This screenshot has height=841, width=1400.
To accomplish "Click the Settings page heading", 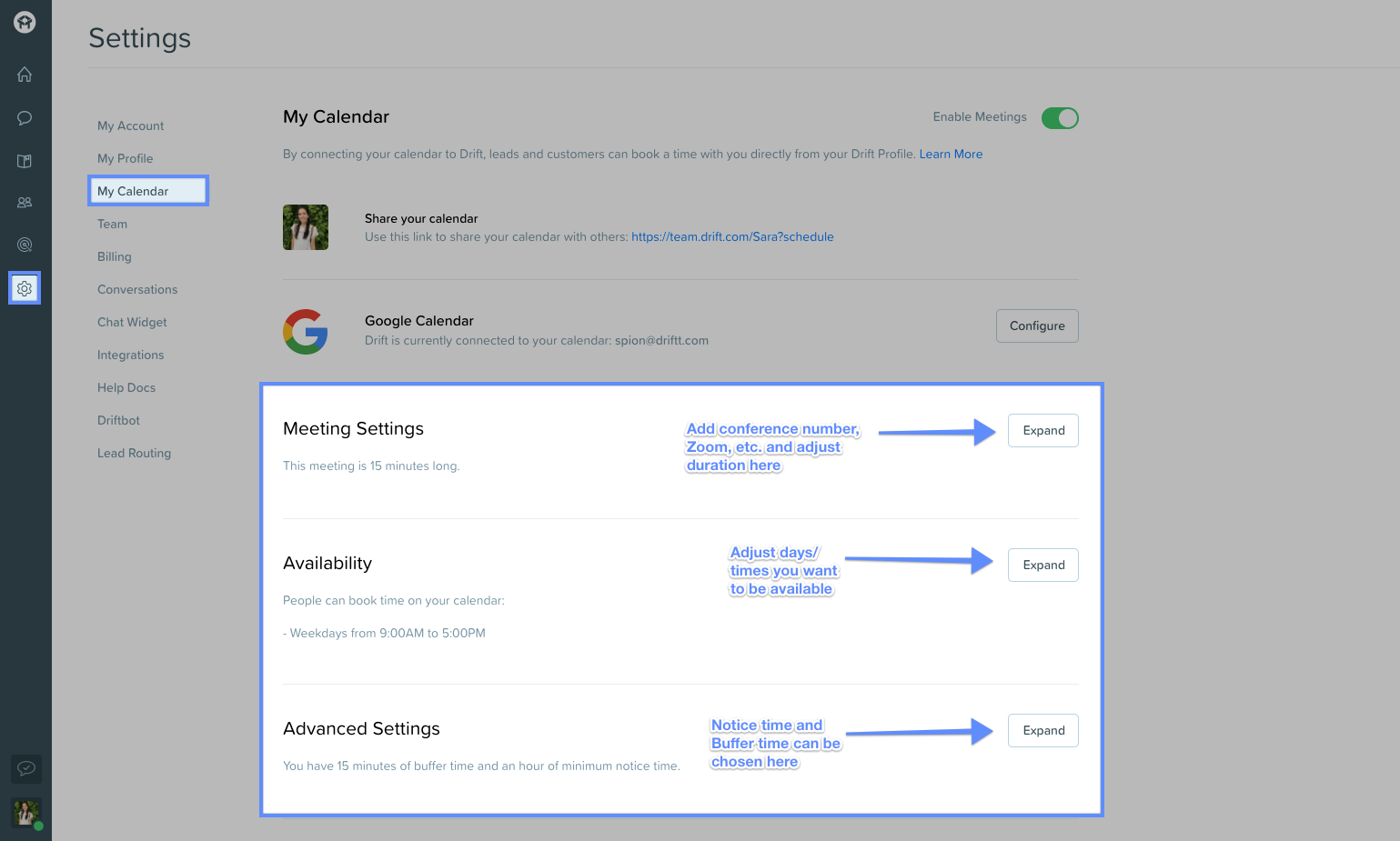I will click(140, 38).
